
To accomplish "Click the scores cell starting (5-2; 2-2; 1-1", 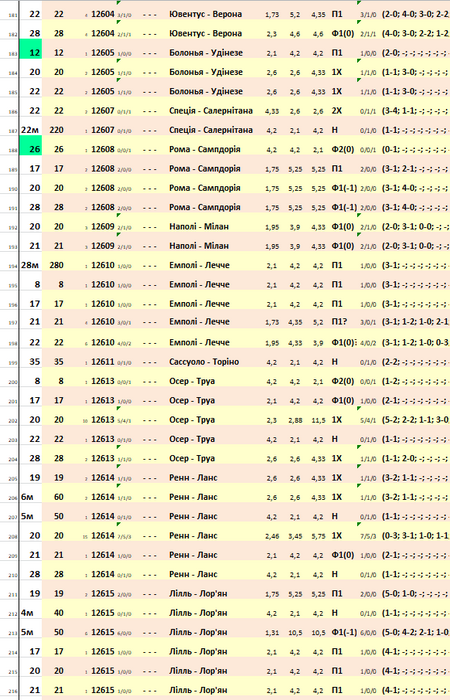I will 415,420.
